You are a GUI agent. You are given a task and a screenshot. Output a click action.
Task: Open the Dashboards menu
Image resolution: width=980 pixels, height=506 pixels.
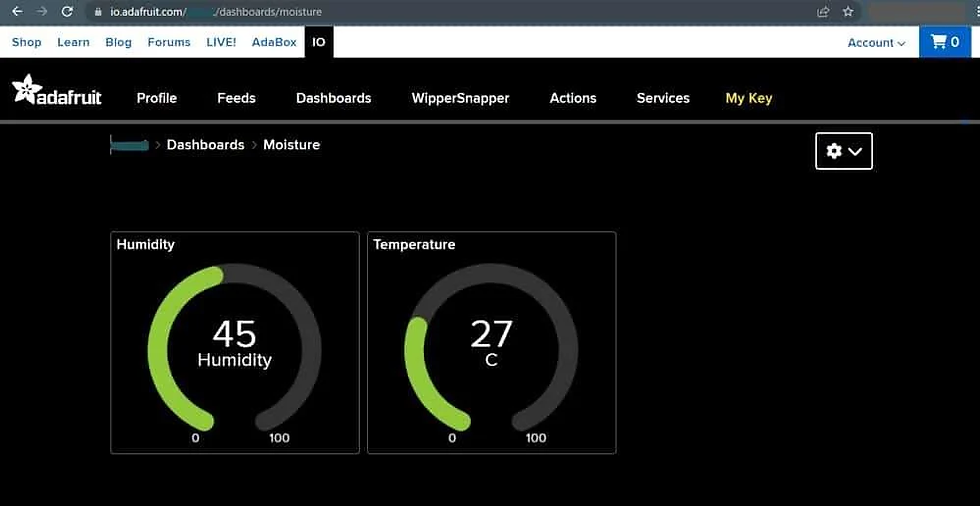tap(333, 98)
